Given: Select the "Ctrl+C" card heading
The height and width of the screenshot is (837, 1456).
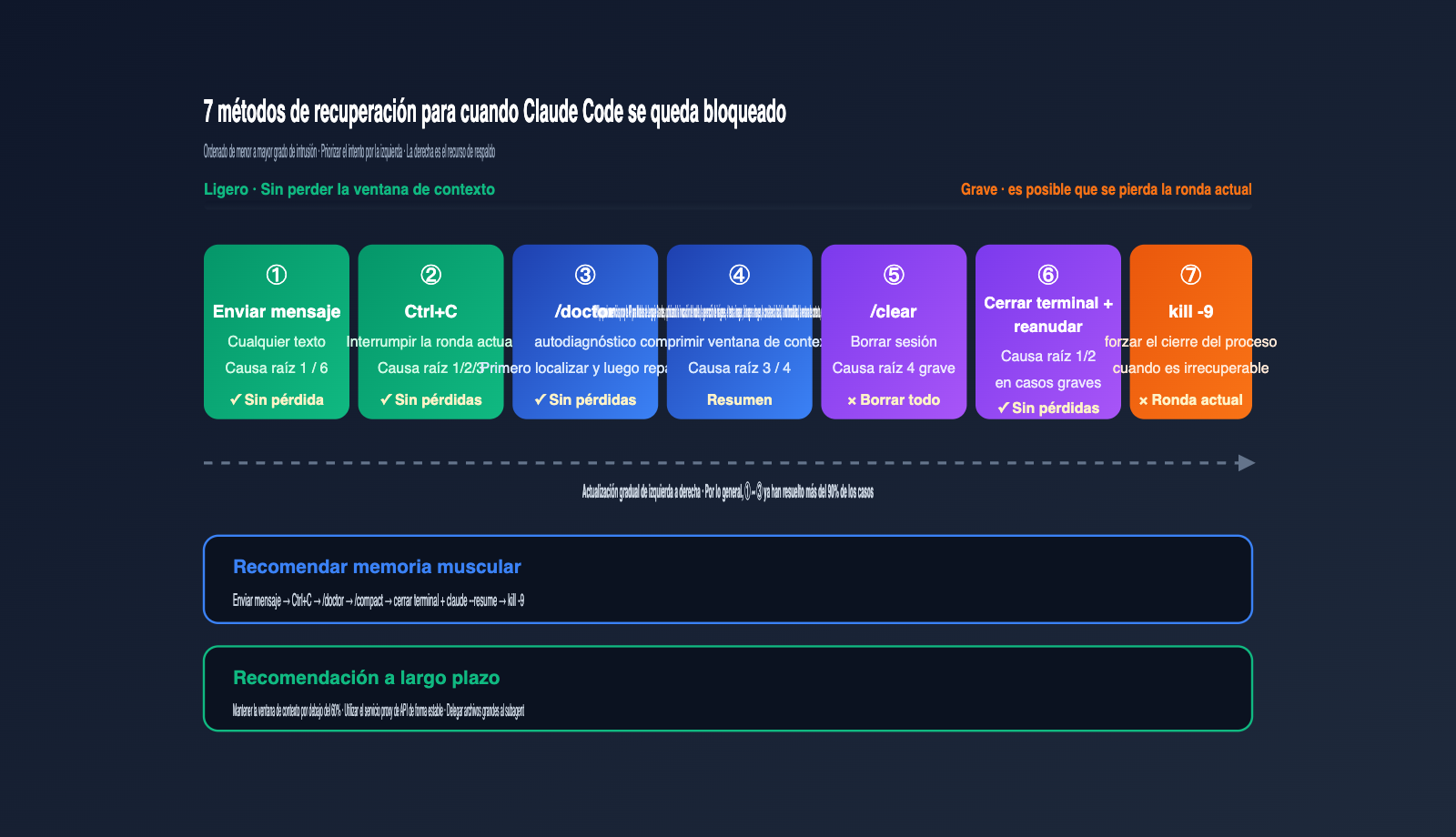Looking at the screenshot, I should pyautogui.click(x=431, y=311).
